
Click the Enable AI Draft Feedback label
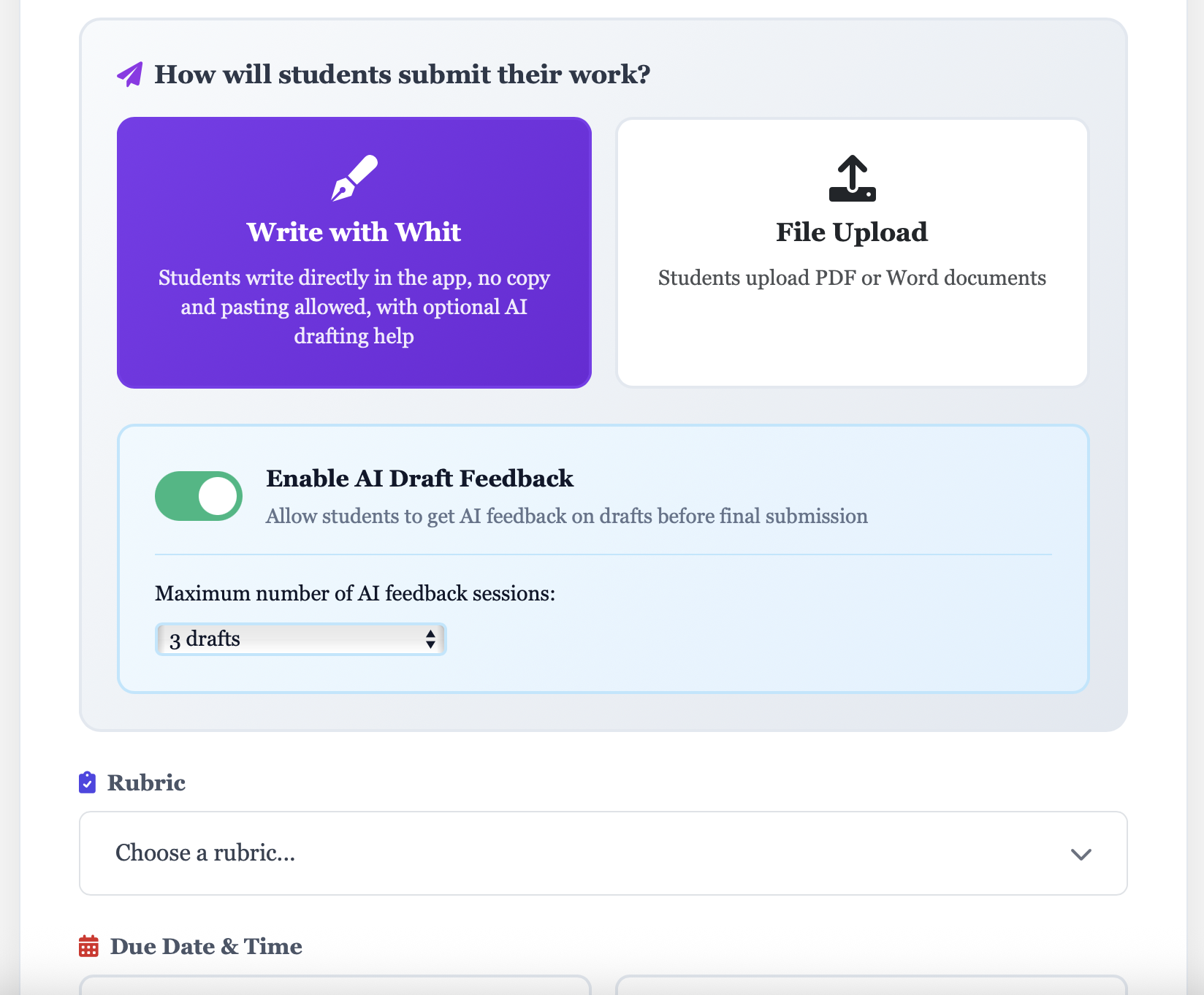[x=419, y=479]
